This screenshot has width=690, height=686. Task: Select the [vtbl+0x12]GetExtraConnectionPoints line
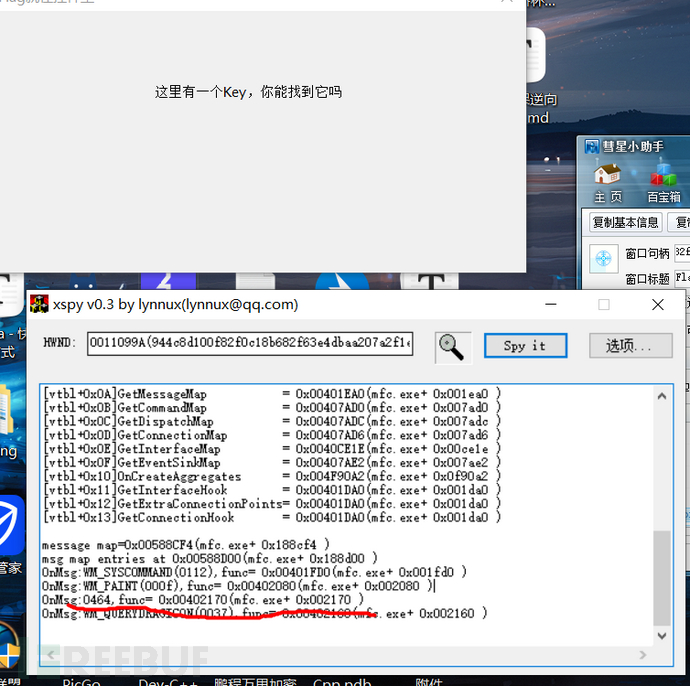(272, 504)
